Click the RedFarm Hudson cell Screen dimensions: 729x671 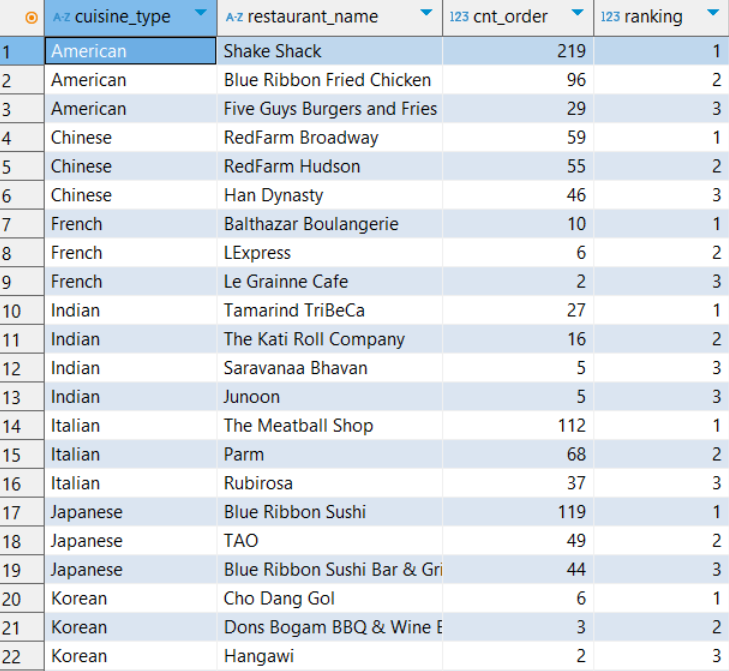(x=330, y=166)
